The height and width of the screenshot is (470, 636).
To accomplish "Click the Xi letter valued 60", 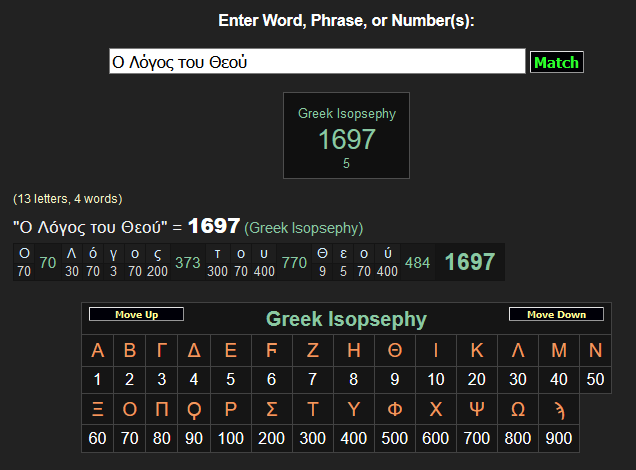I will point(97,410).
